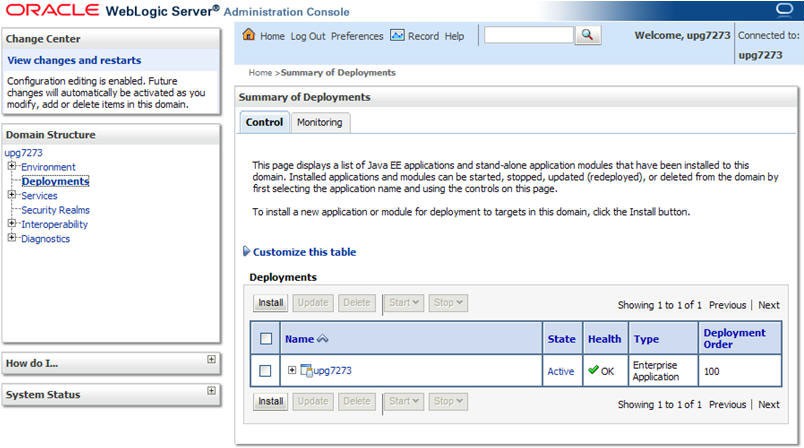Expand the Environment tree node

pyautogui.click(x=12, y=166)
